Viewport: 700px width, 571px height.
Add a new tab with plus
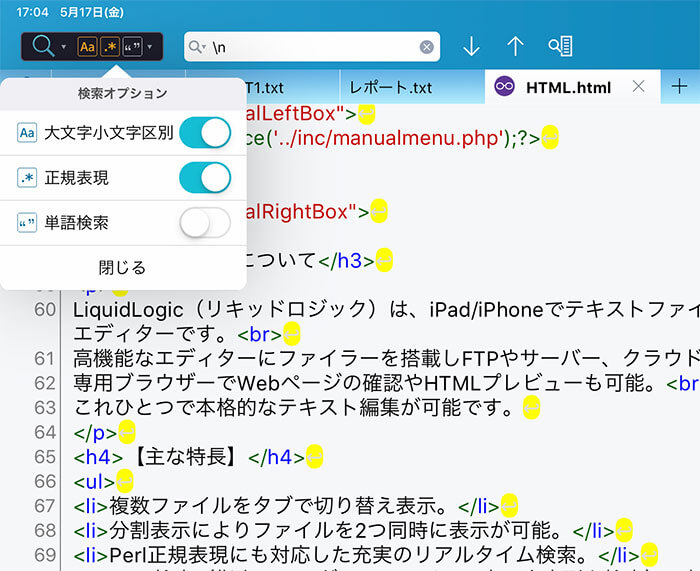pos(679,86)
